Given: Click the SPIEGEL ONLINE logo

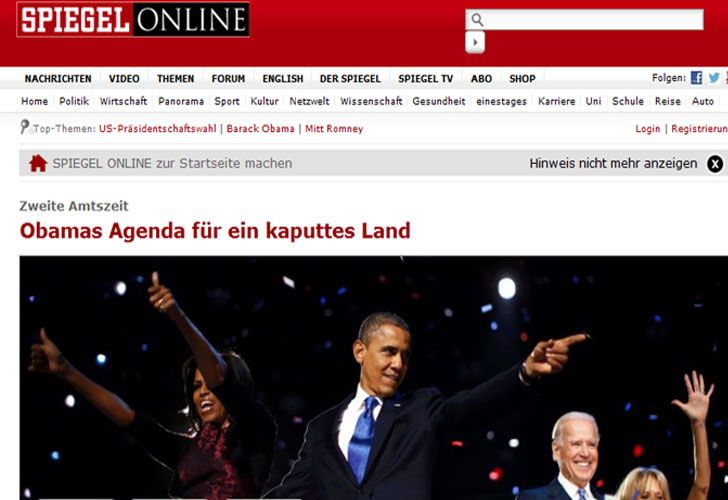Looking at the screenshot, I should 133,19.
